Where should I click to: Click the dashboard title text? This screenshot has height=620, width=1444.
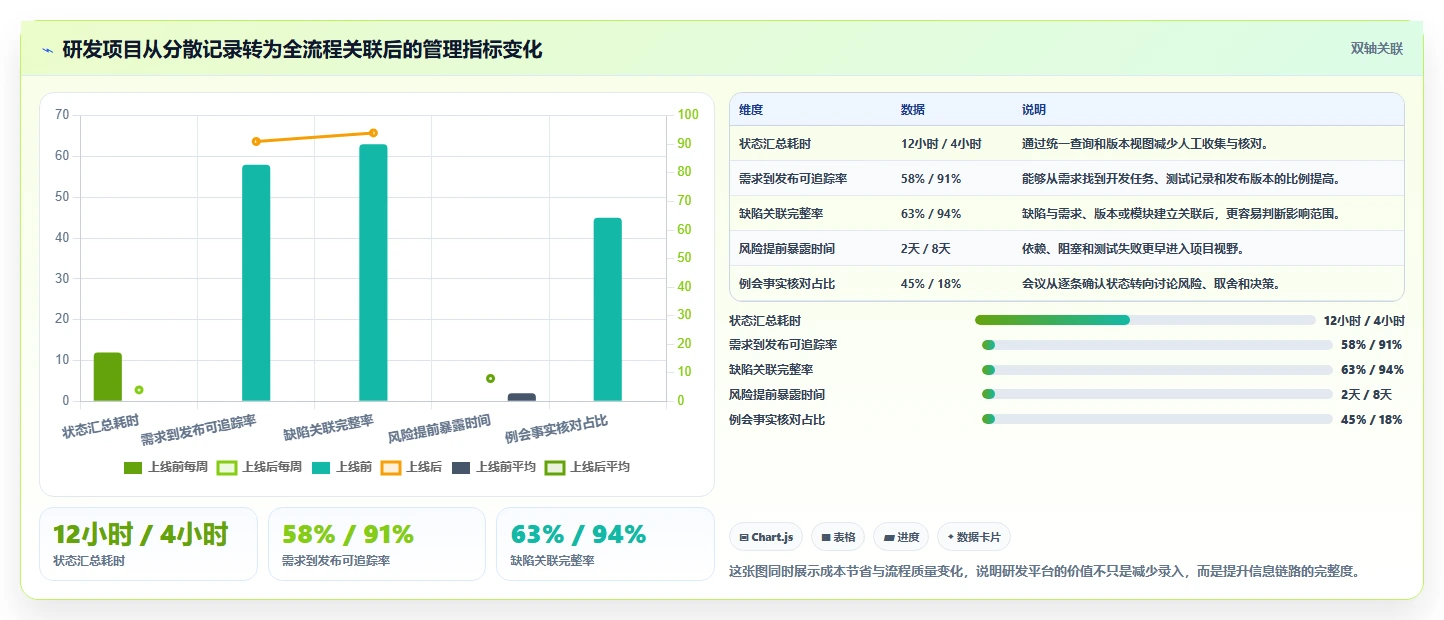click(302, 49)
